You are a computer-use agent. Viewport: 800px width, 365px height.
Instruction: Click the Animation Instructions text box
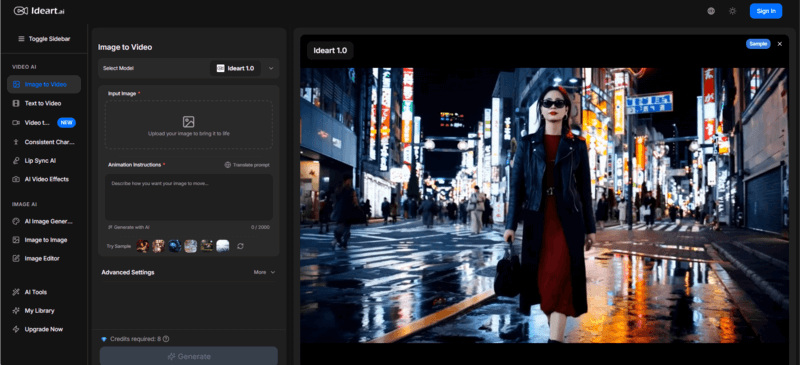pos(188,197)
